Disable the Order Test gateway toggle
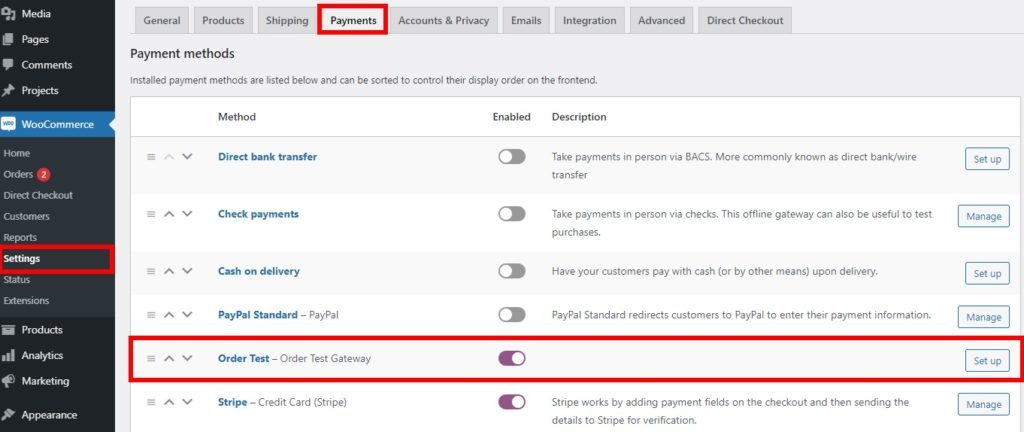 tap(512, 358)
